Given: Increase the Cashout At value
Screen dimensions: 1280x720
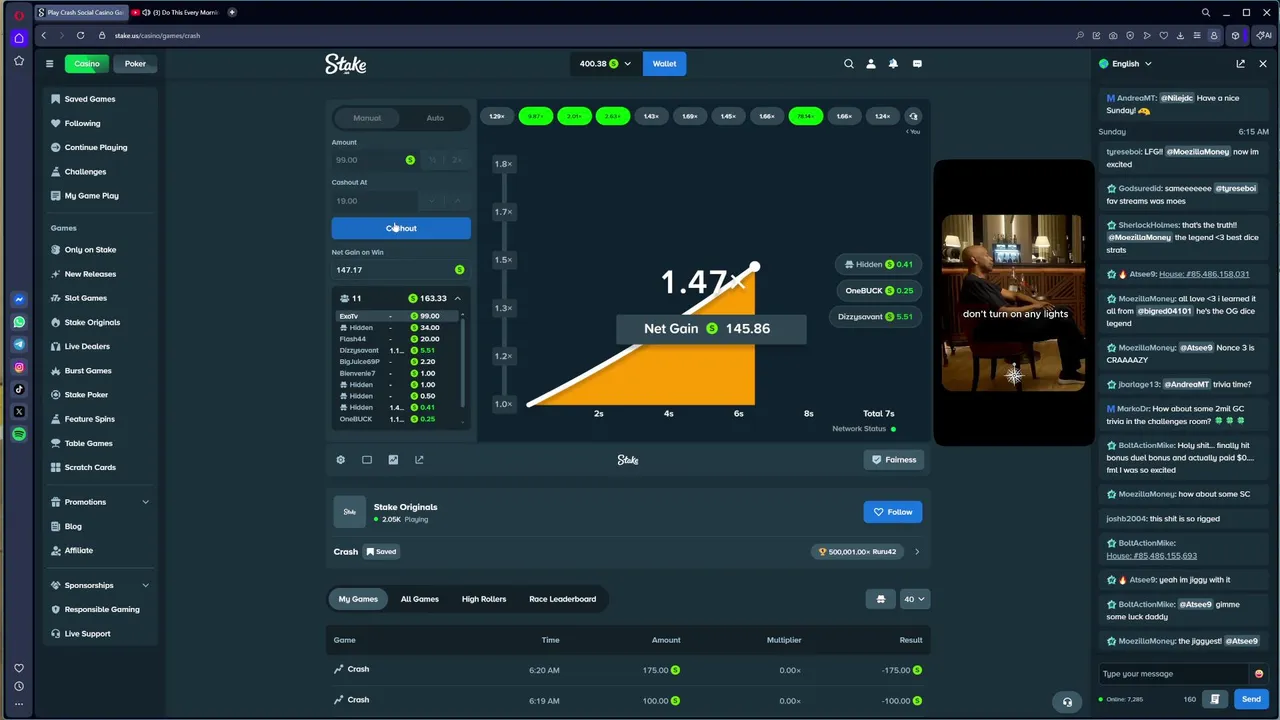Looking at the screenshot, I should tap(457, 201).
